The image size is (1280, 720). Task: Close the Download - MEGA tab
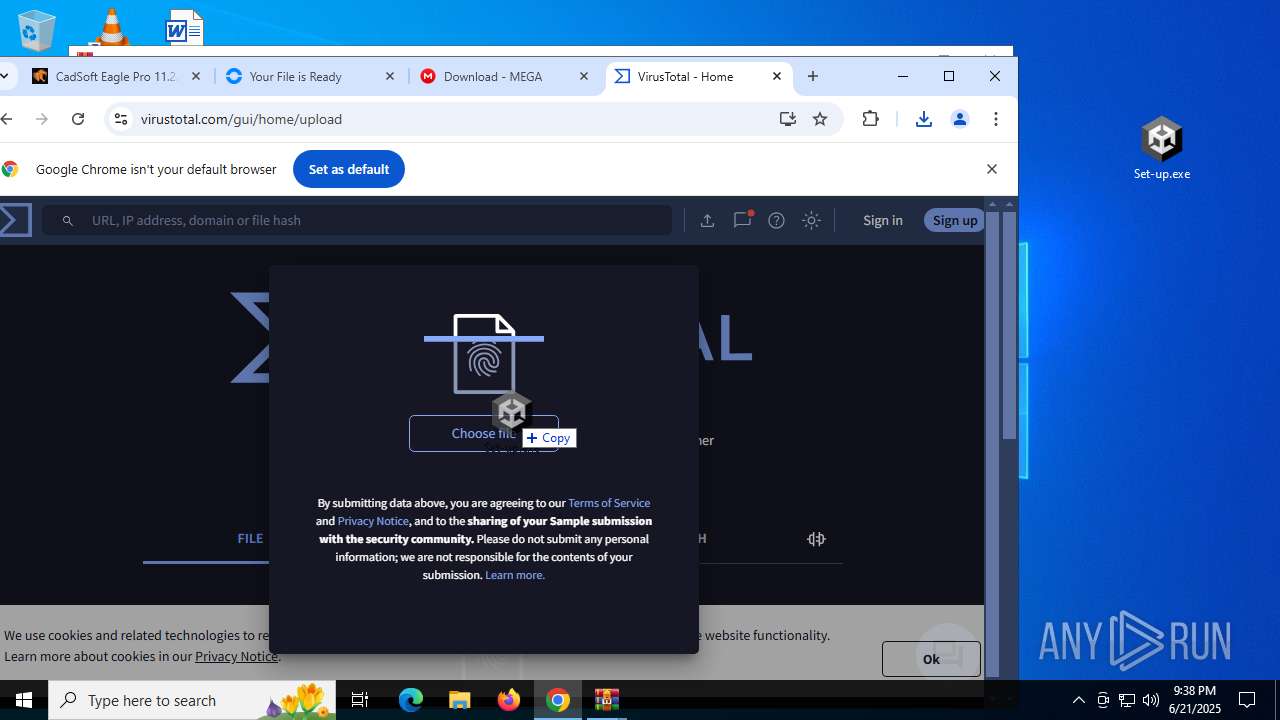[584, 76]
